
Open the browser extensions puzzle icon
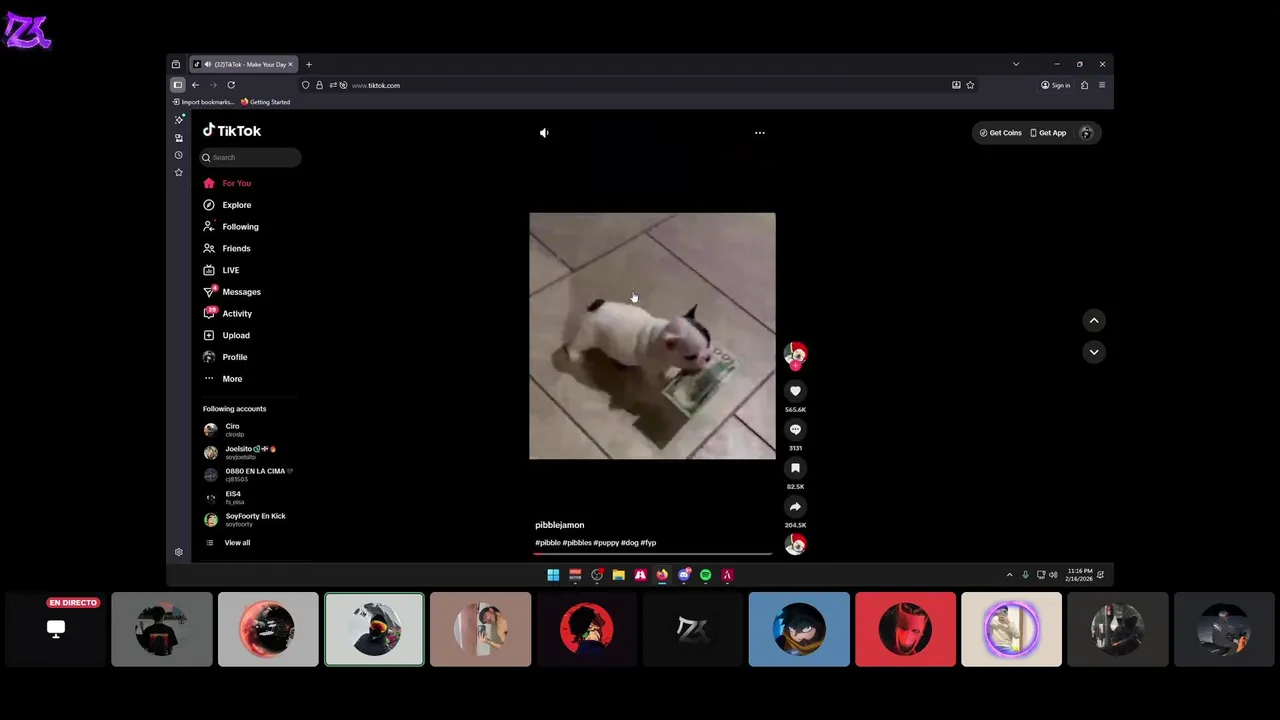(x=1084, y=85)
